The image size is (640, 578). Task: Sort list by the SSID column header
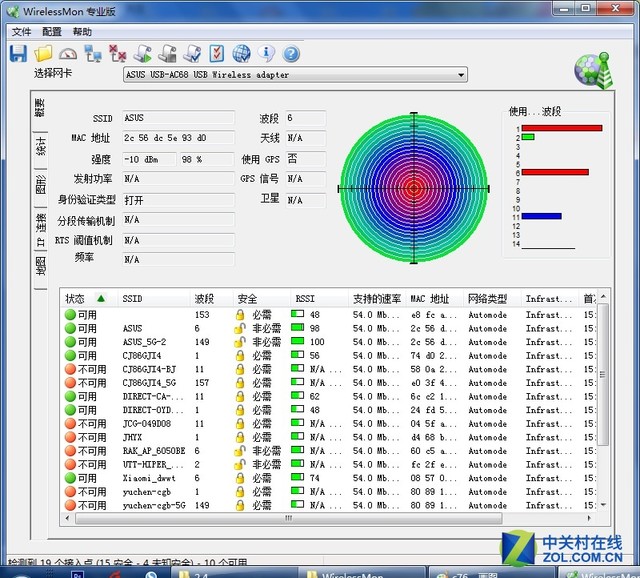tap(154, 299)
